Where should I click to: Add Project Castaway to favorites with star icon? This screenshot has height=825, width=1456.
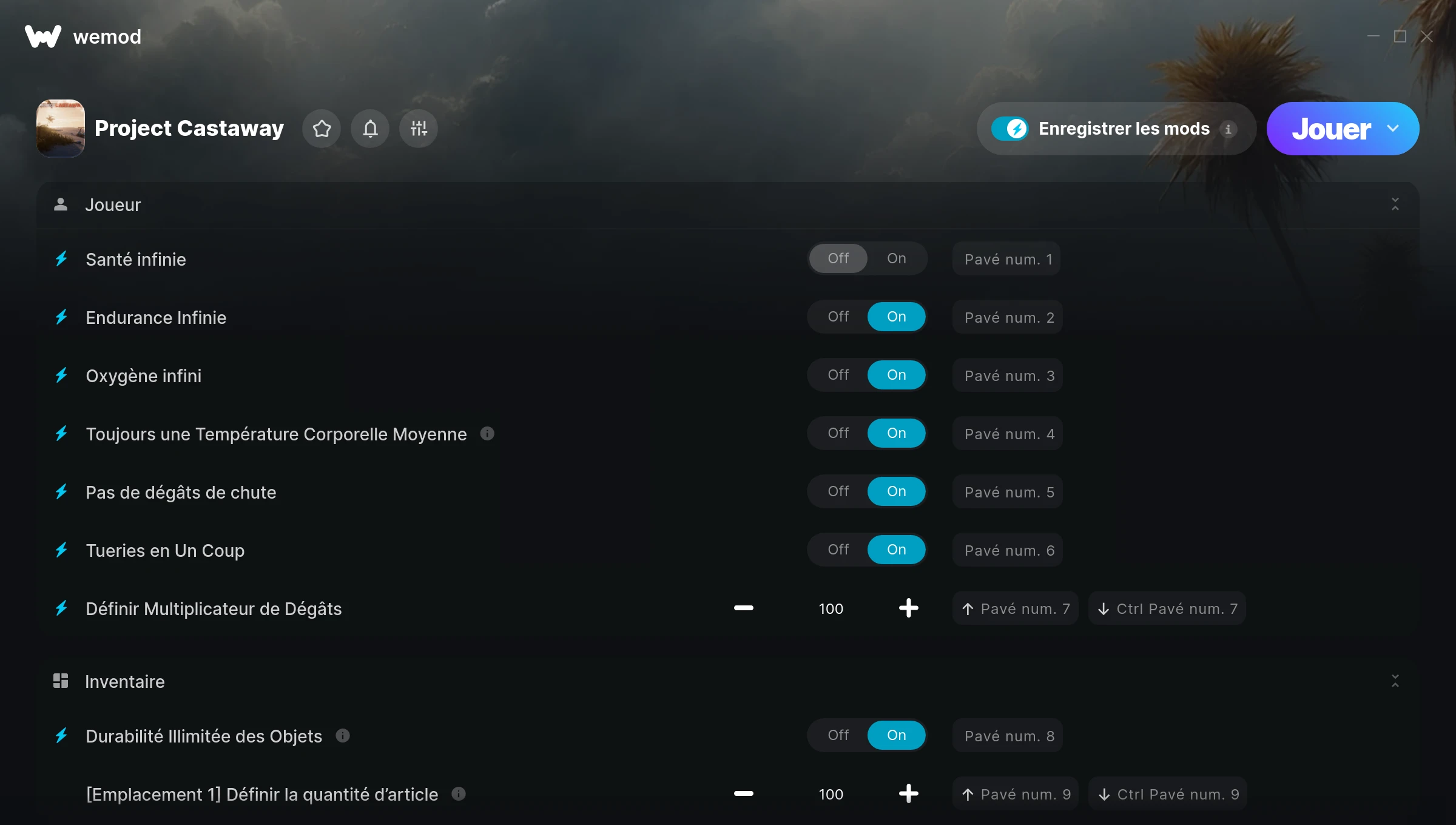click(322, 129)
